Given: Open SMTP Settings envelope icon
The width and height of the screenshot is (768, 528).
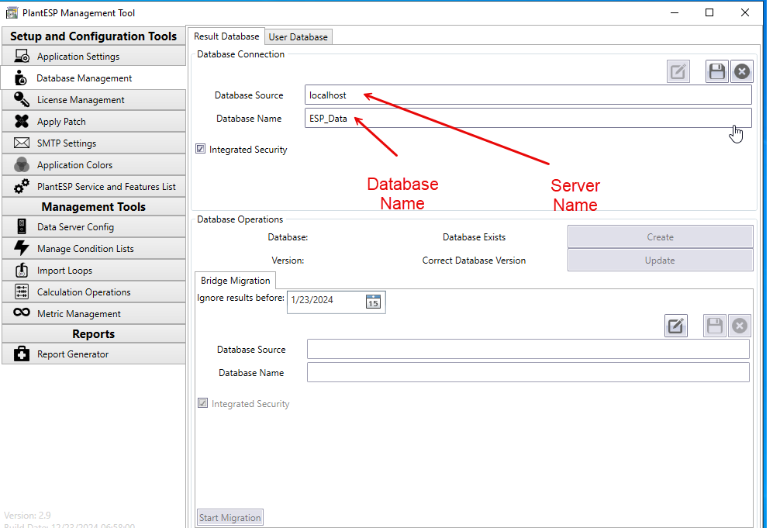Looking at the screenshot, I should [22, 143].
